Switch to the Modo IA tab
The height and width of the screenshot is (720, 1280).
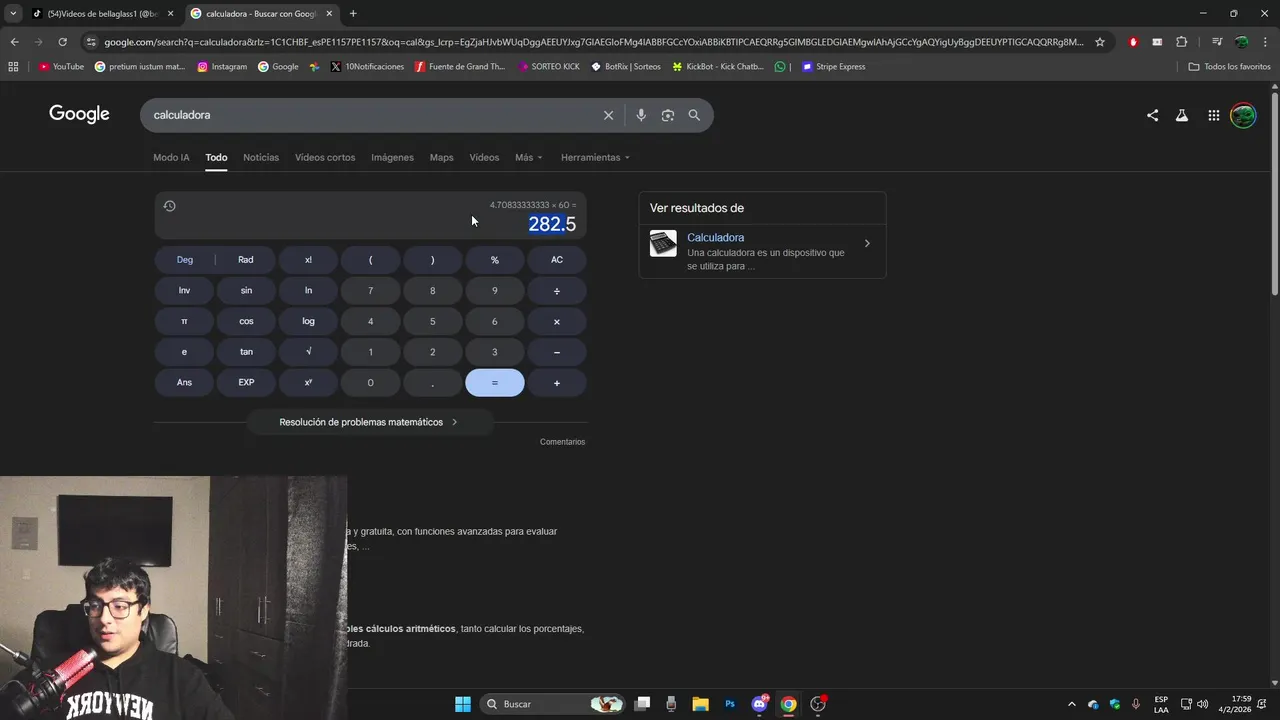(171, 158)
